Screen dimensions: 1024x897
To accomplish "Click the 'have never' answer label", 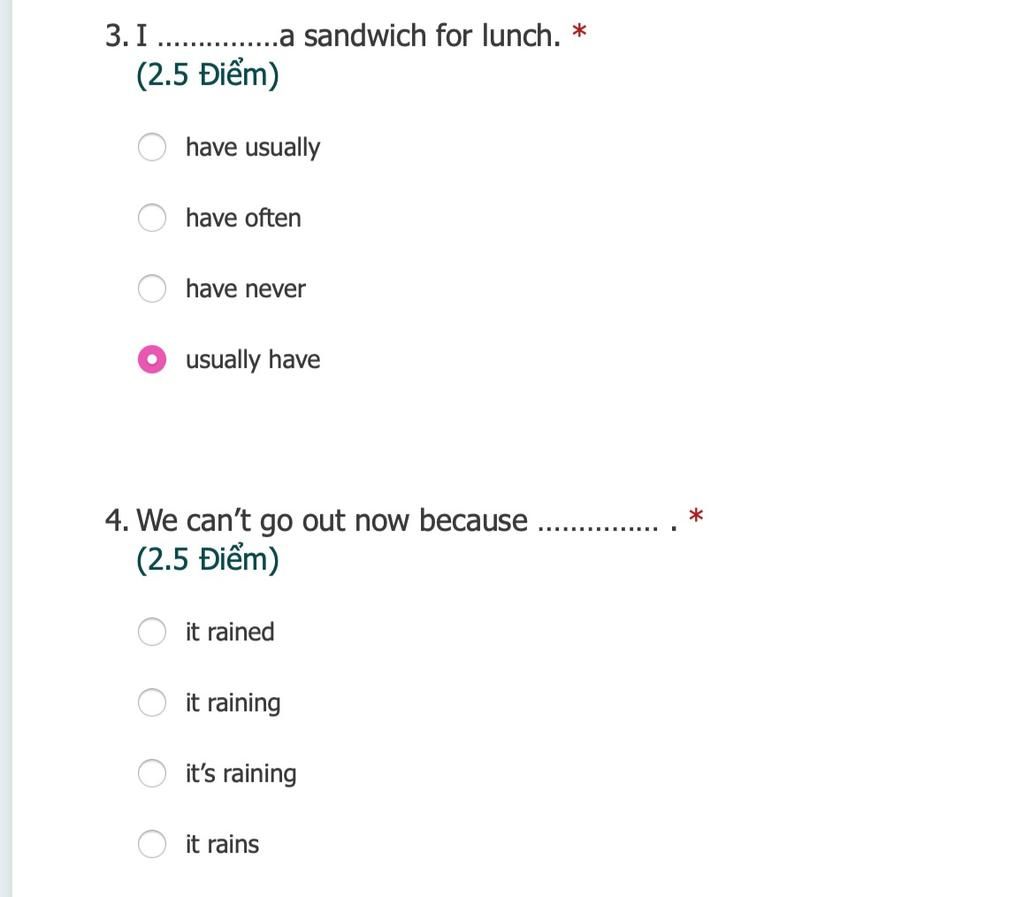I will [245, 289].
